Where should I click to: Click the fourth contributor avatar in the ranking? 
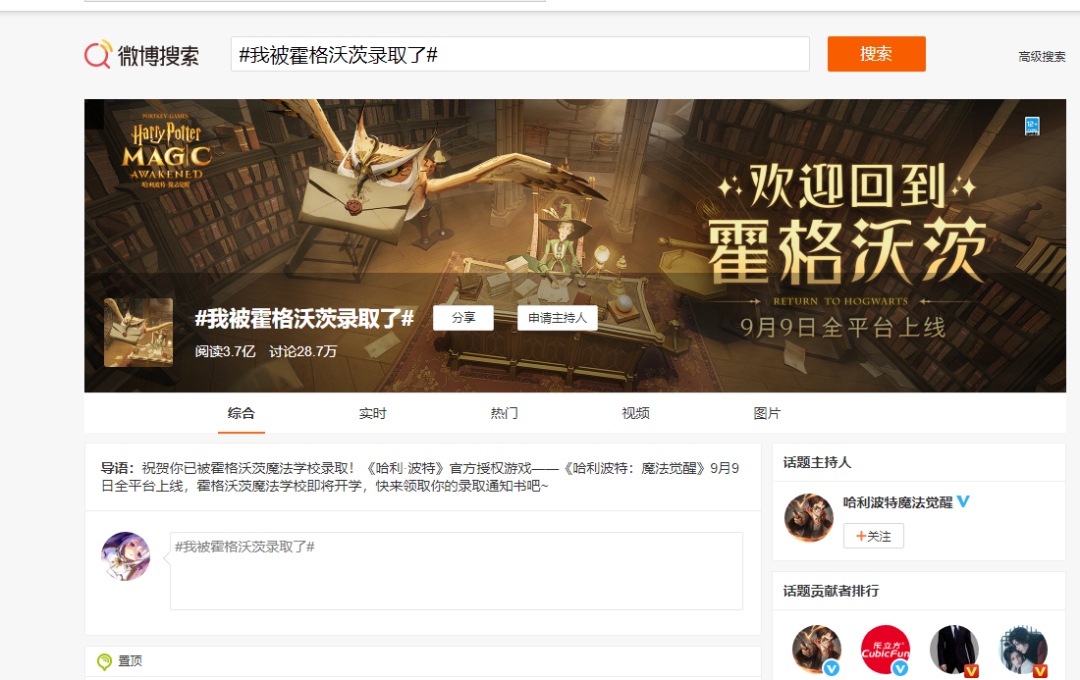click(1024, 650)
